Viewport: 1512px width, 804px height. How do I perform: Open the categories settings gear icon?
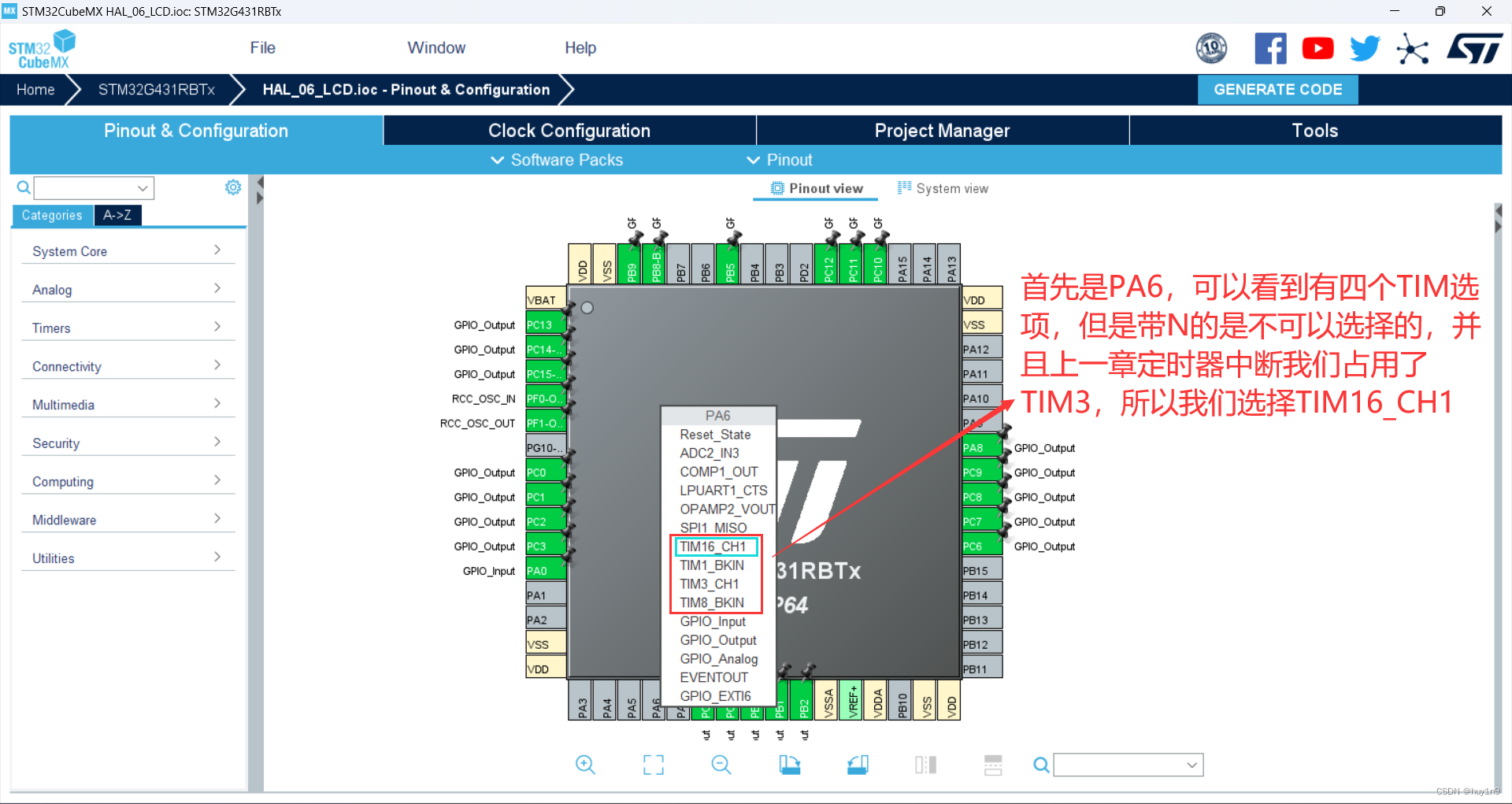(233, 187)
